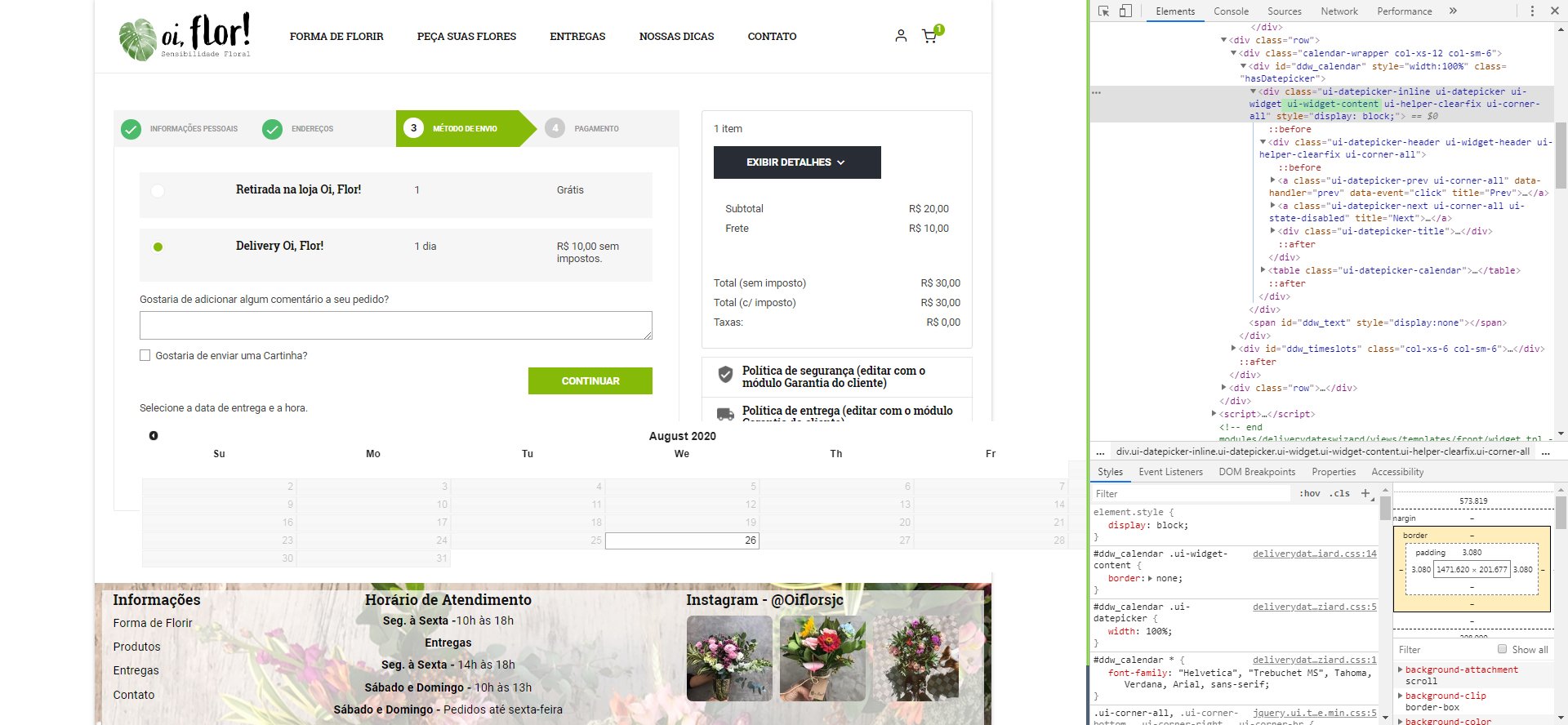Open Entregas navigation link
This screenshot has height=725, width=1568.
click(x=577, y=37)
